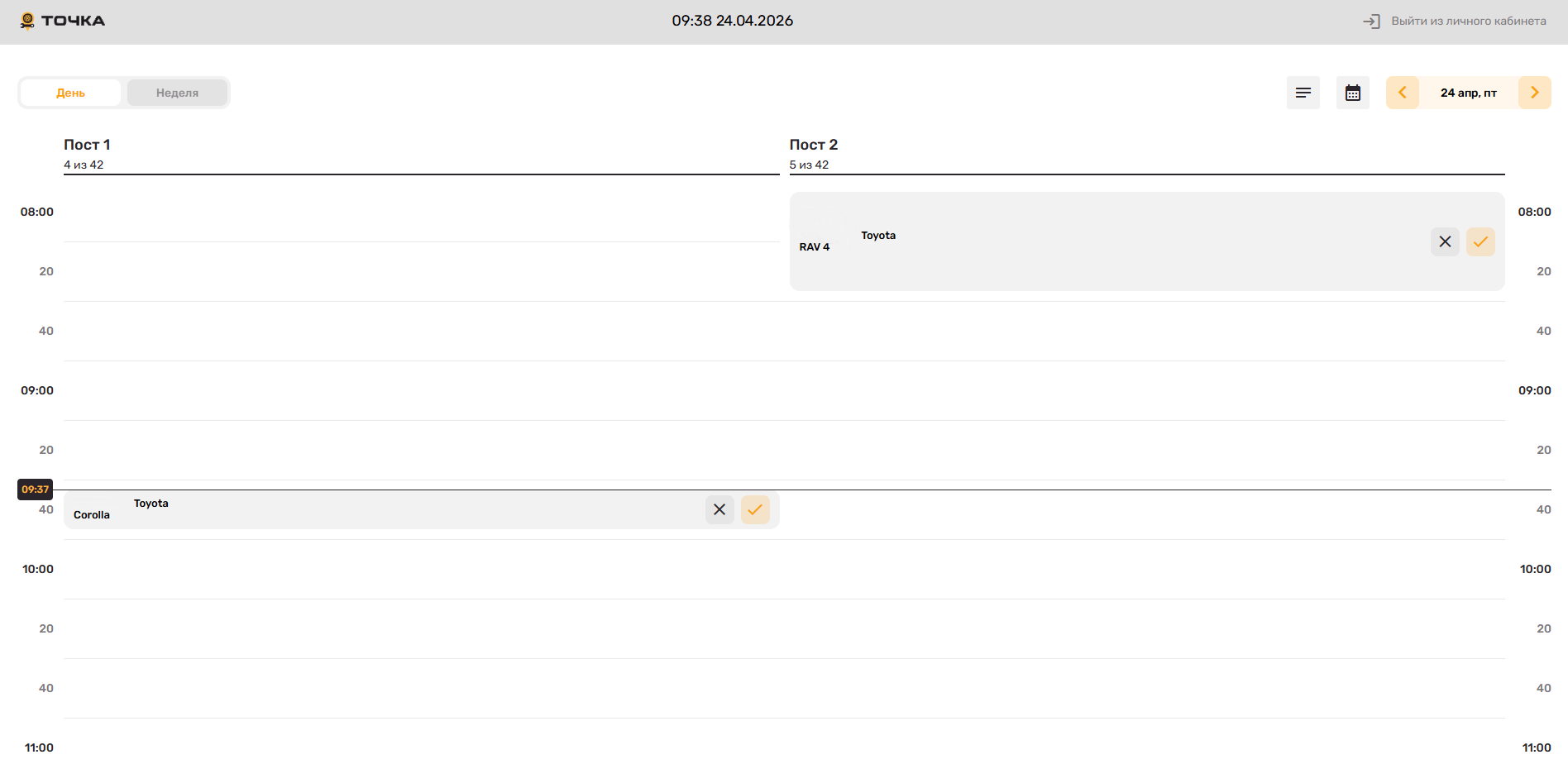
Task: Select the Пост 1 column header
Action: pos(87,145)
